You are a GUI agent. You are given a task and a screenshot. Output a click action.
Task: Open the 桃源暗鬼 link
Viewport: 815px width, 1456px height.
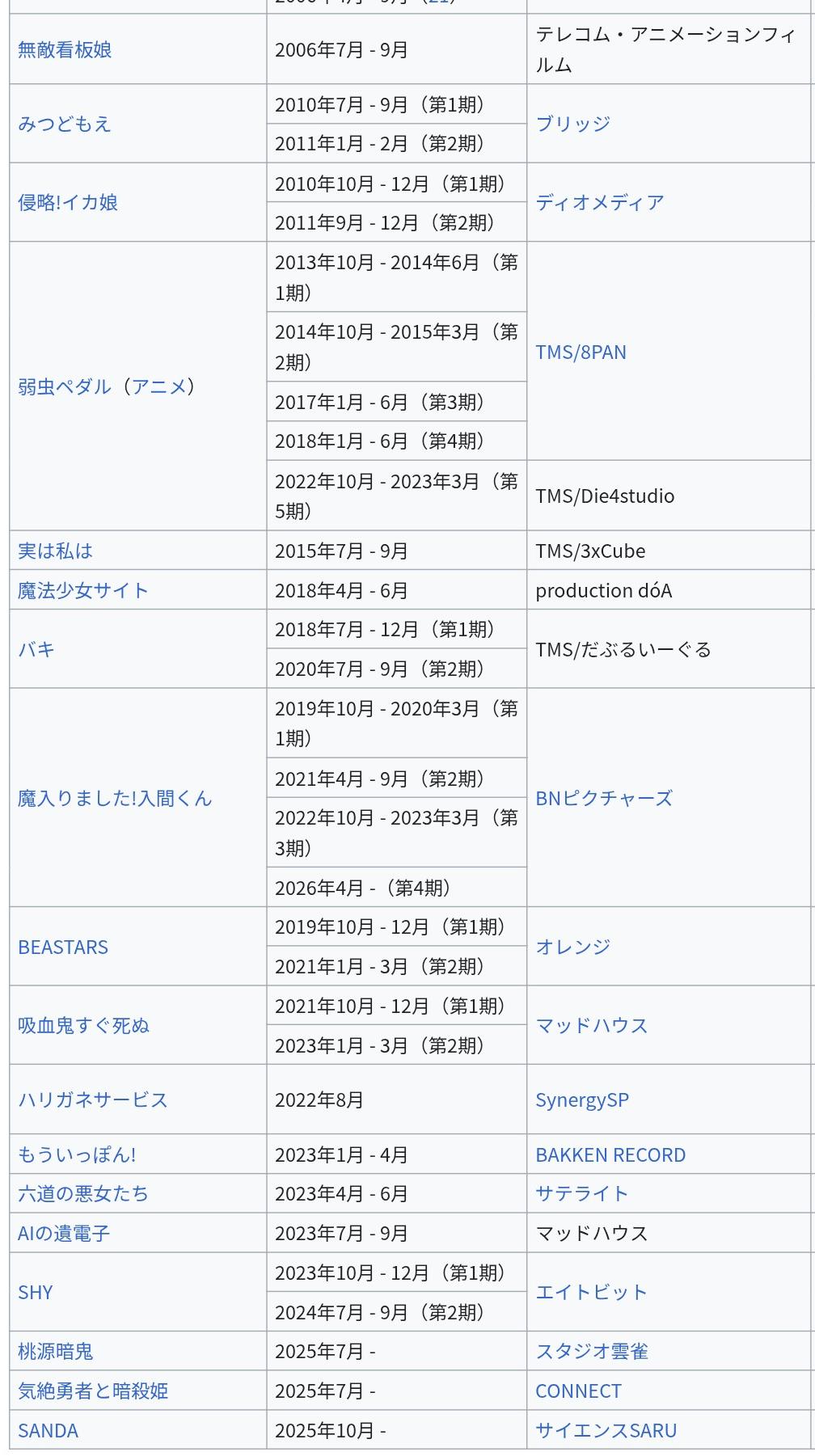point(56,1352)
